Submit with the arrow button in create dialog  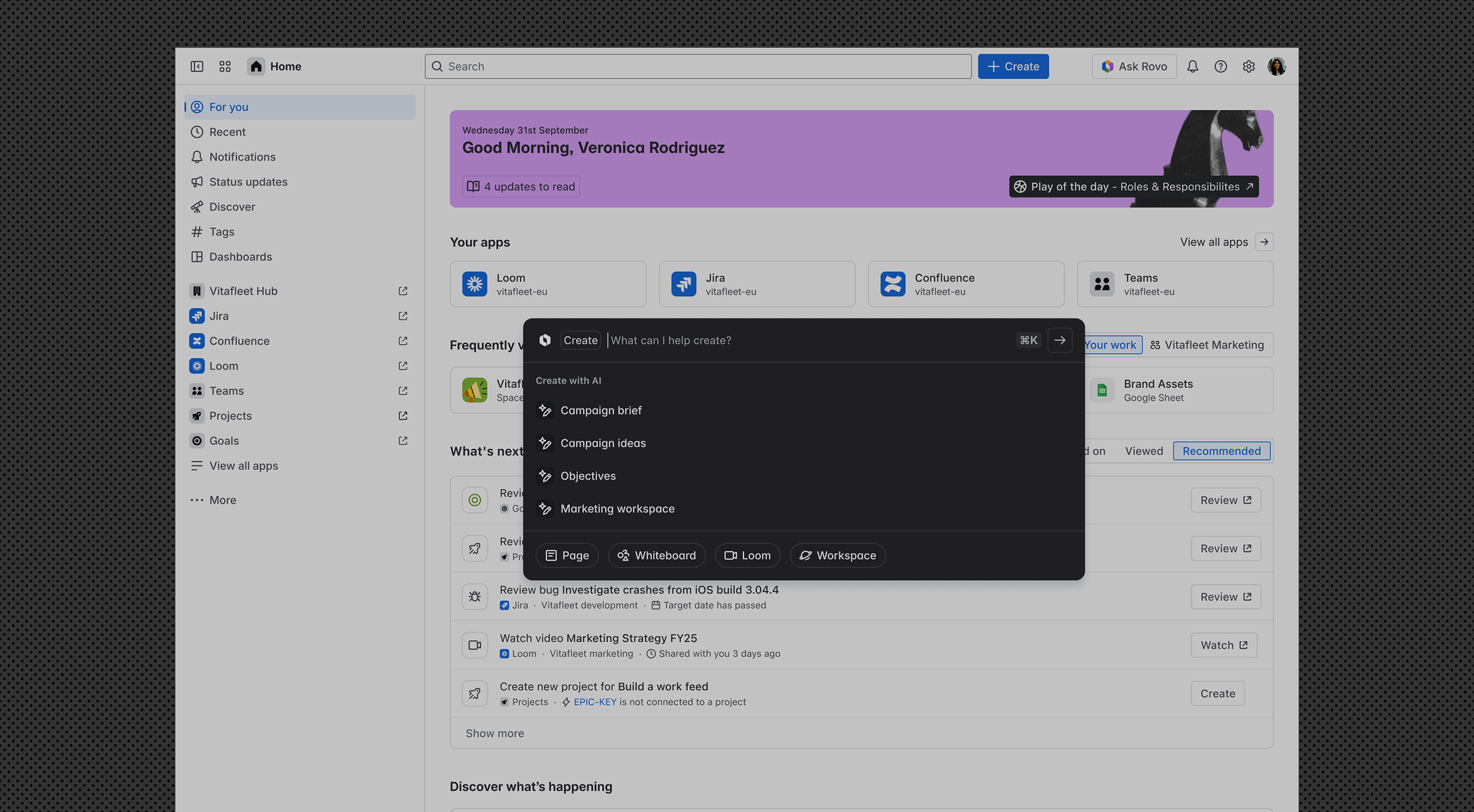click(1060, 340)
